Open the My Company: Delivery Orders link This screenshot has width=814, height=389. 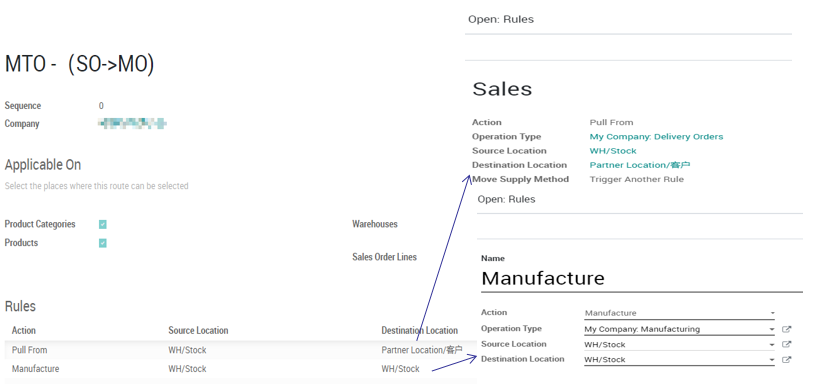[656, 137]
